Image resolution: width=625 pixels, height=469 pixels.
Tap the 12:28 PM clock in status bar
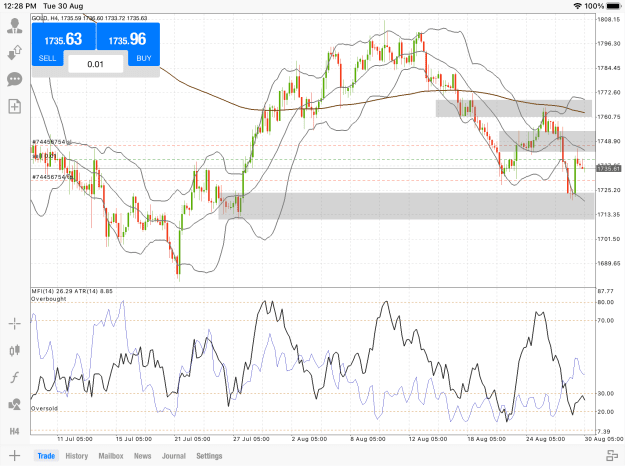20,6
